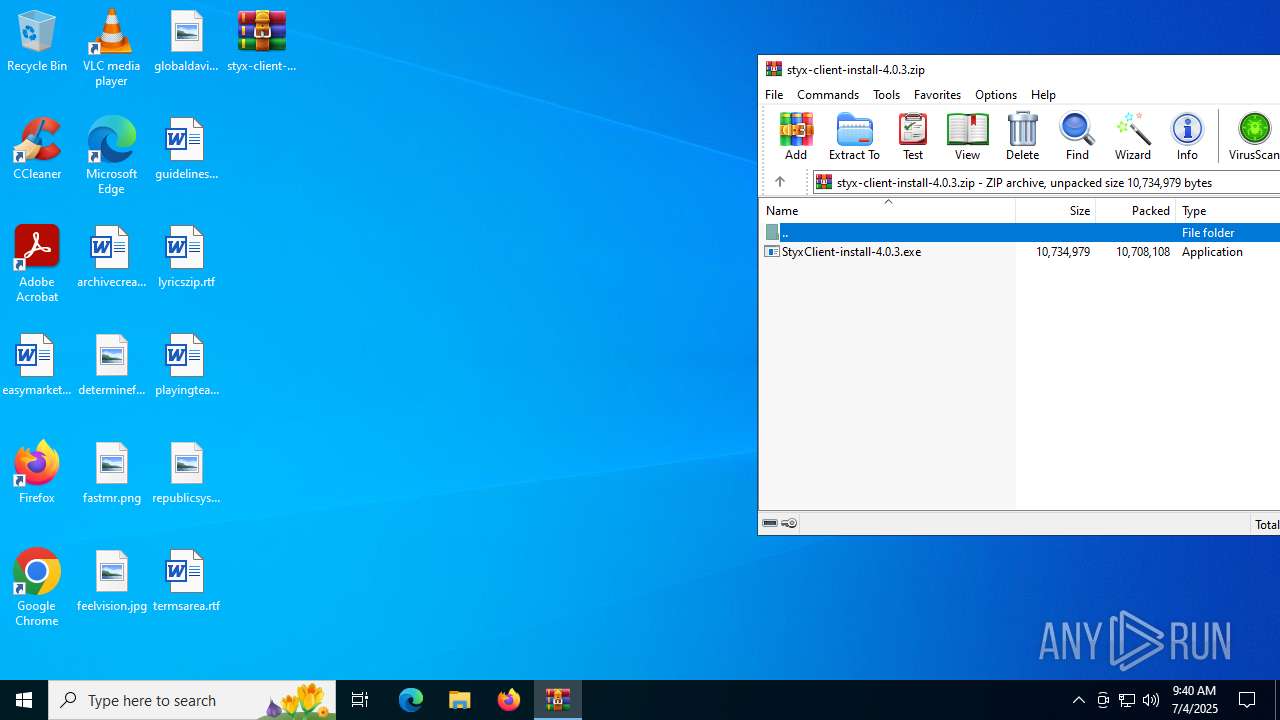Viewport: 1280px width, 720px height.
Task: Open Task View on the taskbar
Action: tap(360, 700)
